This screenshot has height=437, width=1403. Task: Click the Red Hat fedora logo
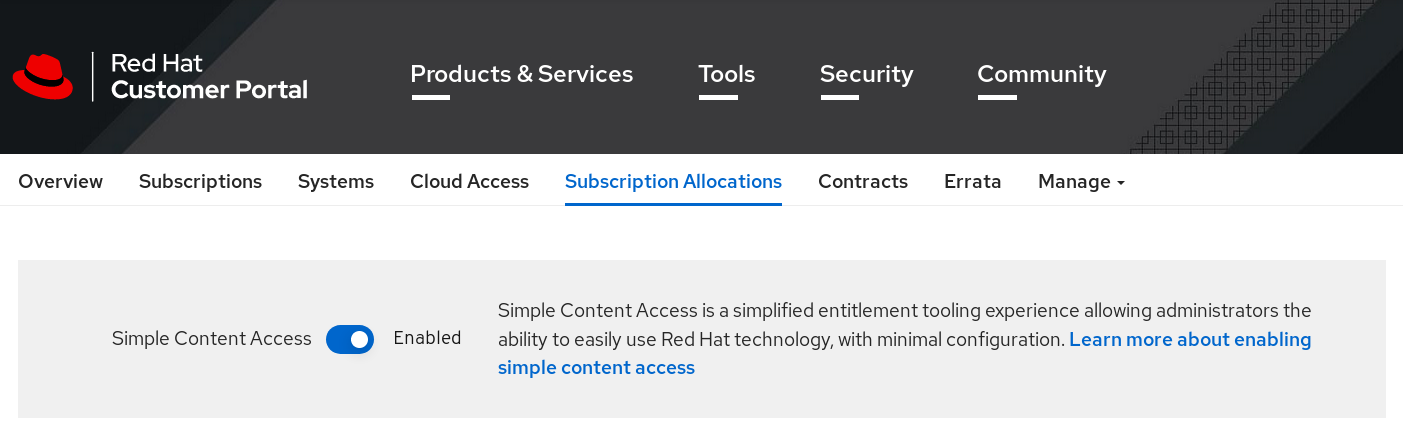click(x=43, y=77)
